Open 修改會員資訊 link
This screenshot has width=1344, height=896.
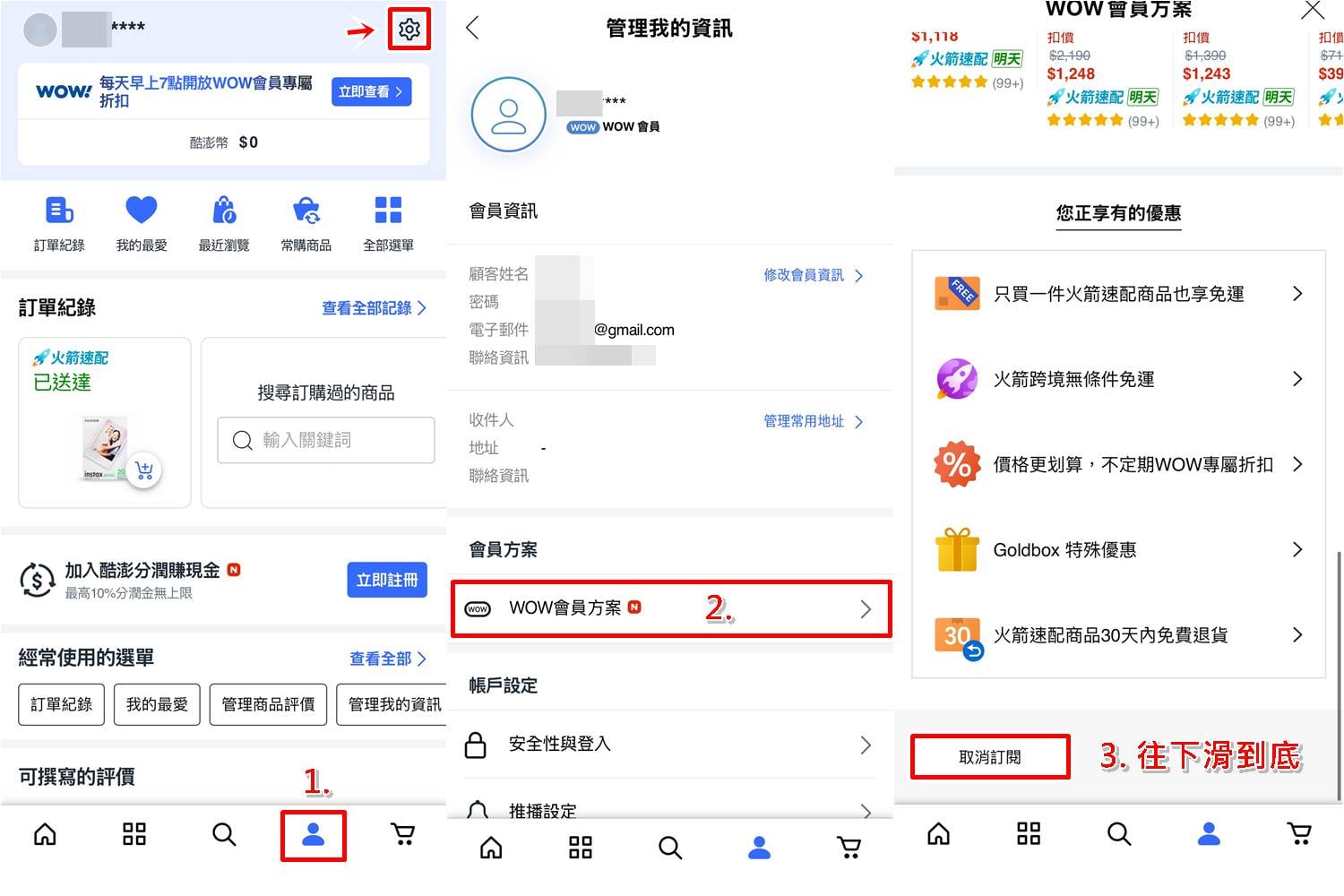(x=813, y=275)
